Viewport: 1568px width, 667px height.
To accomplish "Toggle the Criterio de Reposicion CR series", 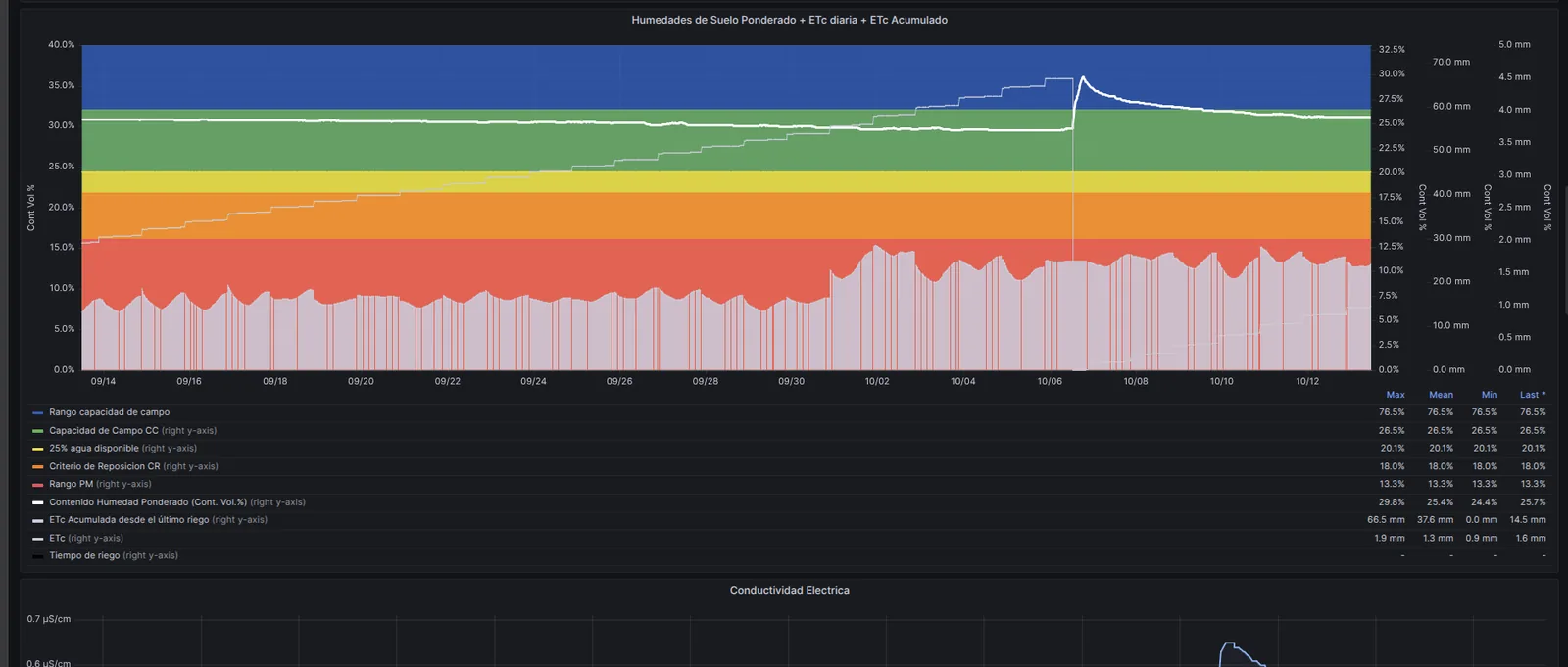I will point(105,467).
